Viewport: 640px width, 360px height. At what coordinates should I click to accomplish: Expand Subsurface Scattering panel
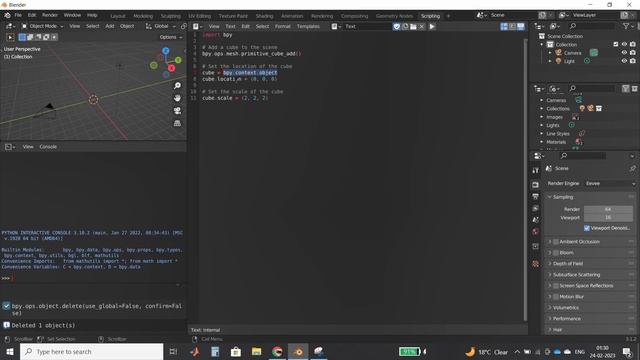(576, 275)
